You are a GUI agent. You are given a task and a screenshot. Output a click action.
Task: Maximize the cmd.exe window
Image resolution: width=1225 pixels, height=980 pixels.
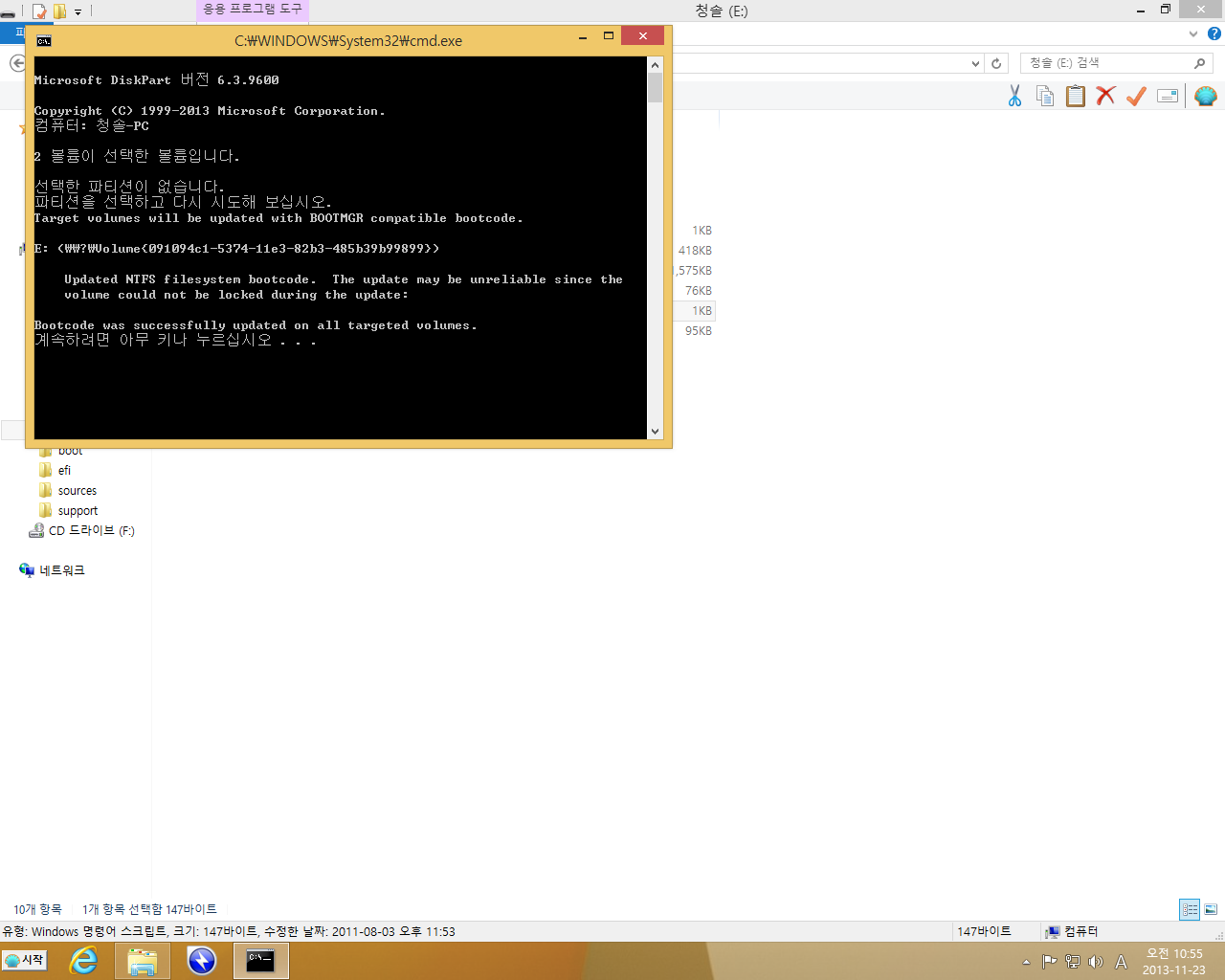pyautogui.click(x=608, y=36)
